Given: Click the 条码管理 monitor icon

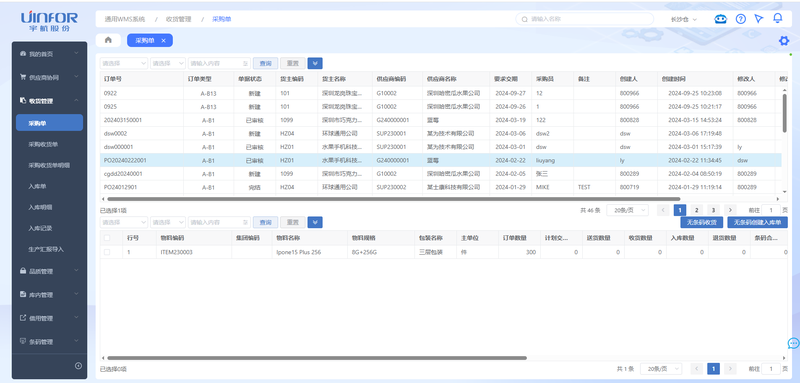Looking at the screenshot, I should (22, 341).
